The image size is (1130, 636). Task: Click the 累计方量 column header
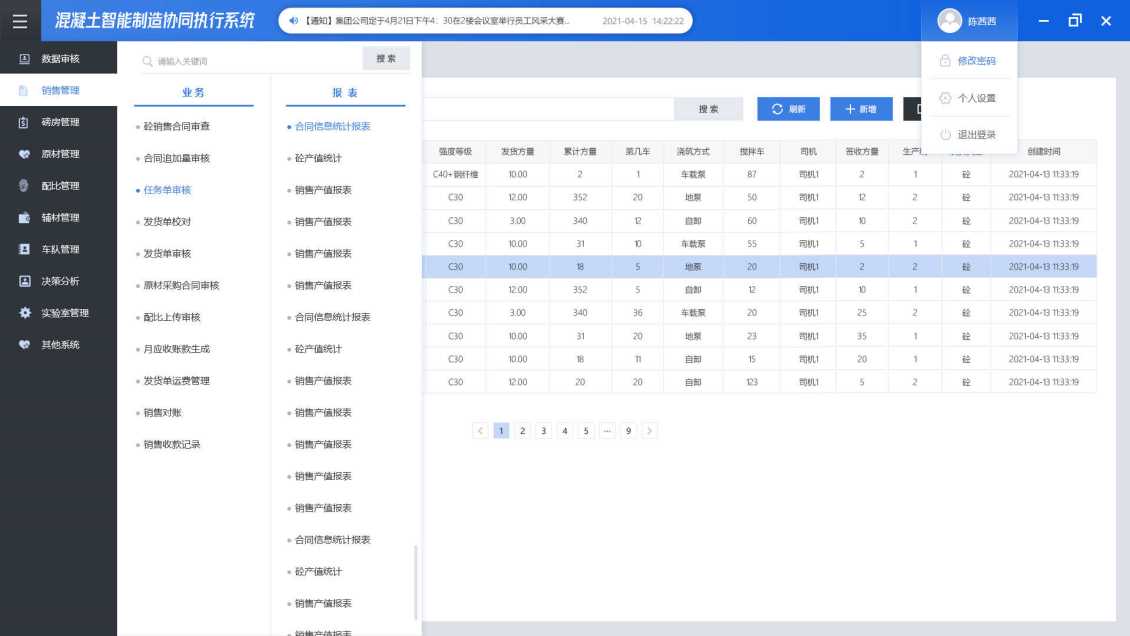click(580, 151)
